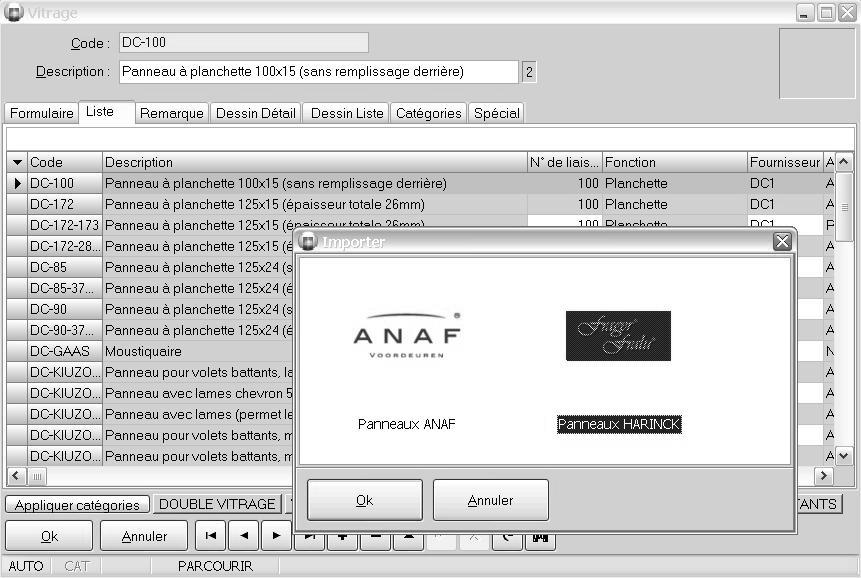Open the Dessin Détail tab
This screenshot has height=578, width=861.
[256, 113]
